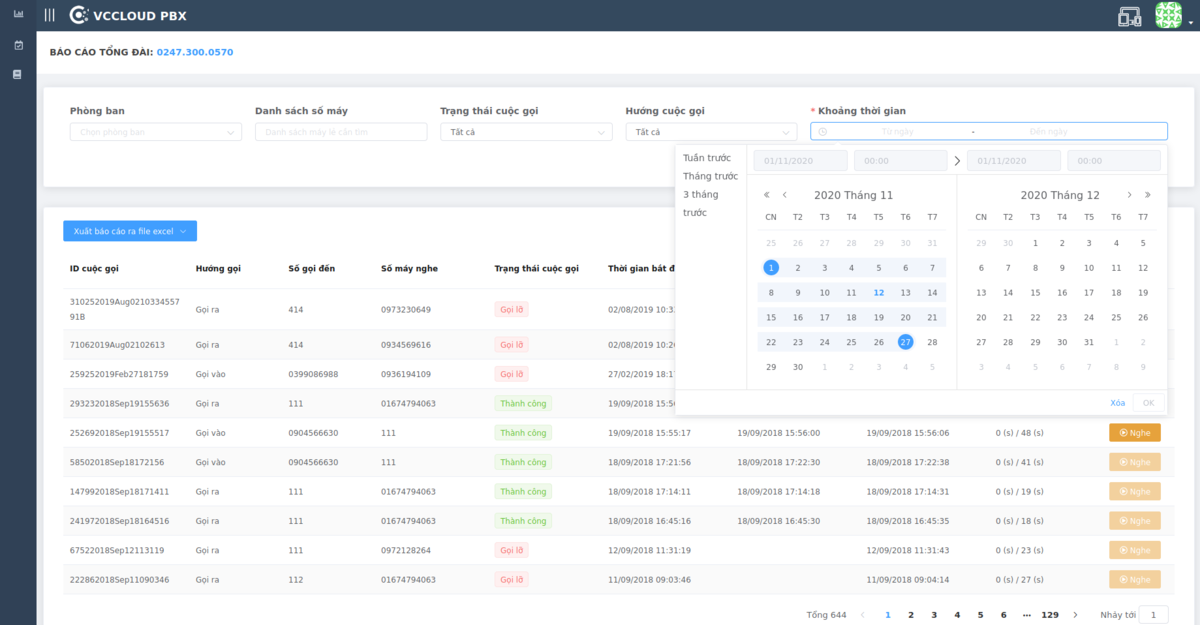Open the book icon in sidebar
This screenshot has height=625, width=1200.
tap(18, 74)
